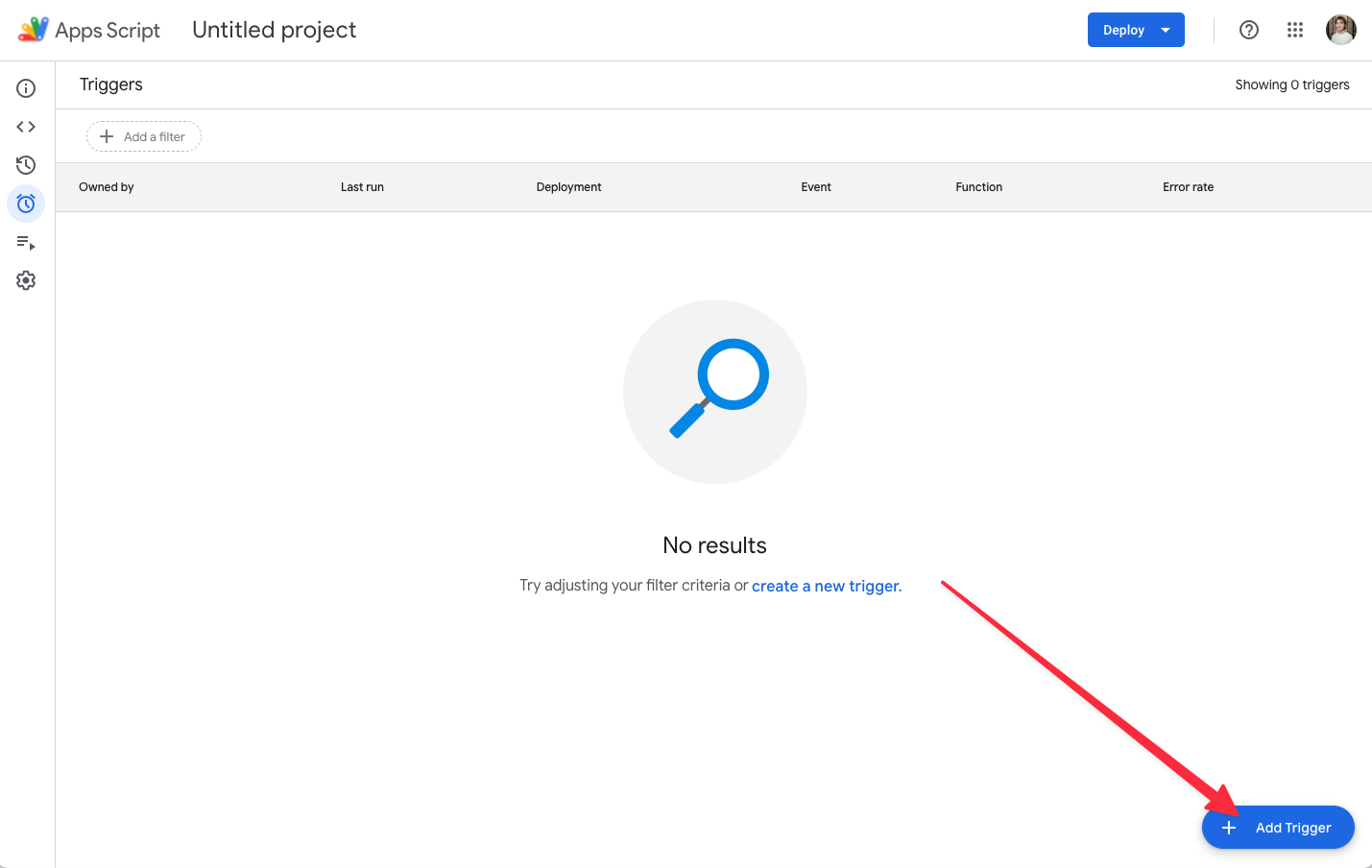
Task: Open the Help question mark icon
Action: pos(1249,30)
